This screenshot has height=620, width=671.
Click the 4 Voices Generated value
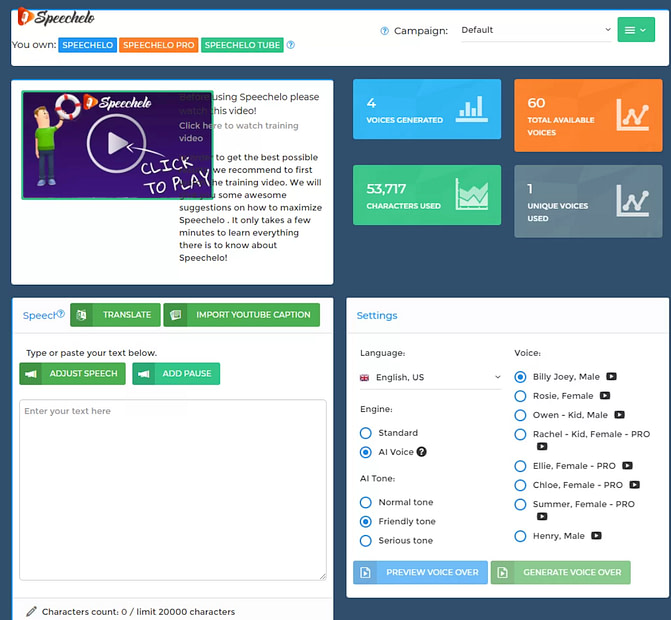[371, 103]
